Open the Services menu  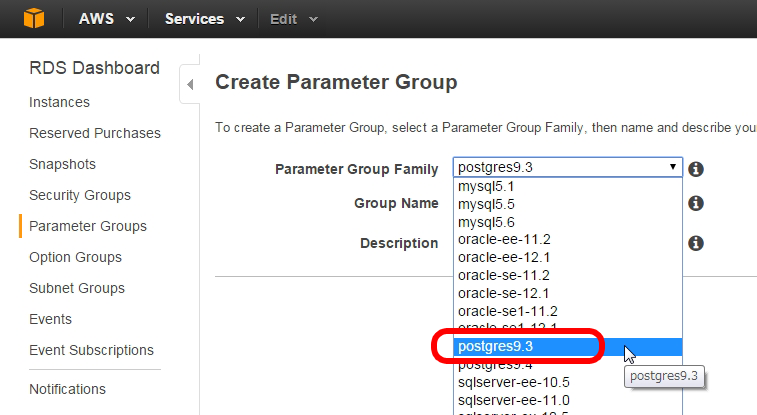[205, 19]
